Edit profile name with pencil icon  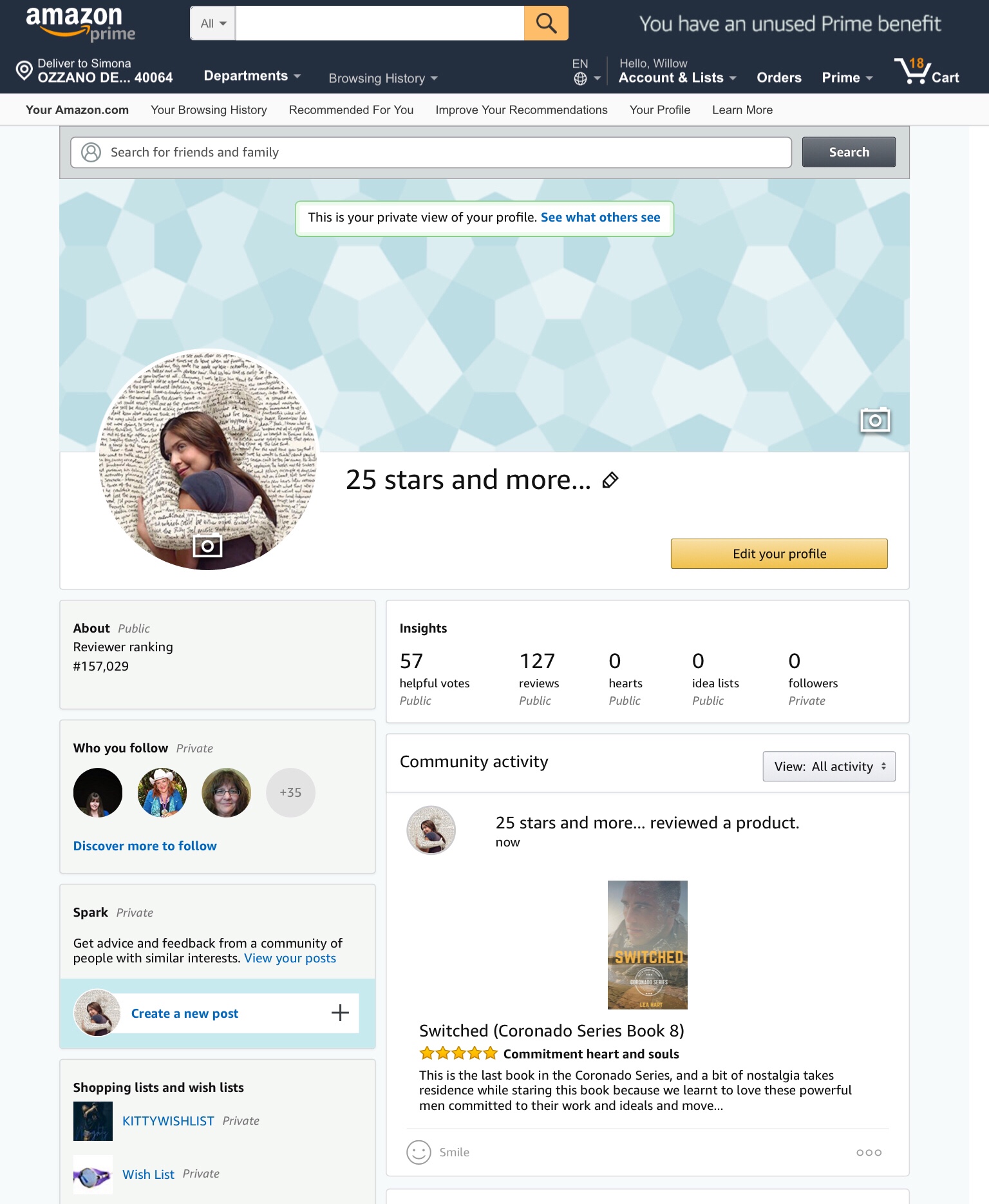point(610,480)
